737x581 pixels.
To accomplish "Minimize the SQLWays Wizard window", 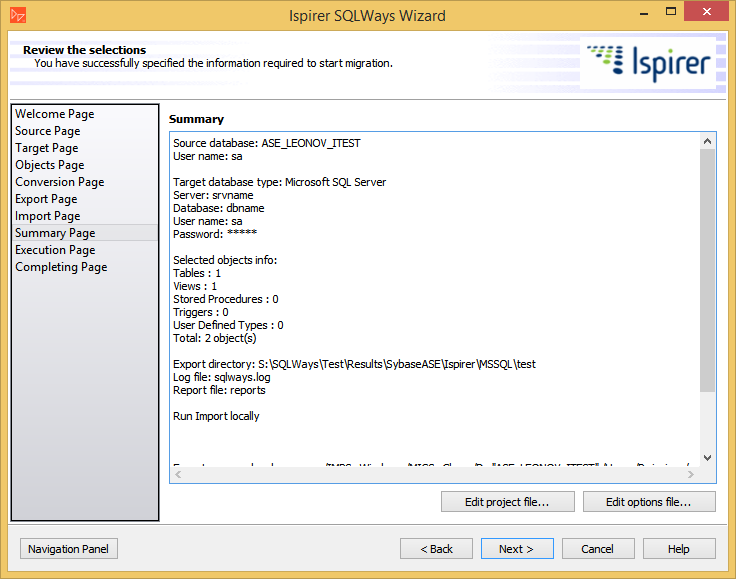I will (644, 12).
